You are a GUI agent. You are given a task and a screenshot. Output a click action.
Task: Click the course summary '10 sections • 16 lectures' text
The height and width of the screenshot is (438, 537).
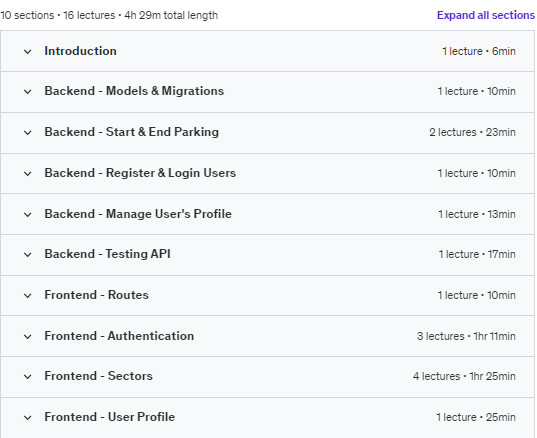point(58,15)
